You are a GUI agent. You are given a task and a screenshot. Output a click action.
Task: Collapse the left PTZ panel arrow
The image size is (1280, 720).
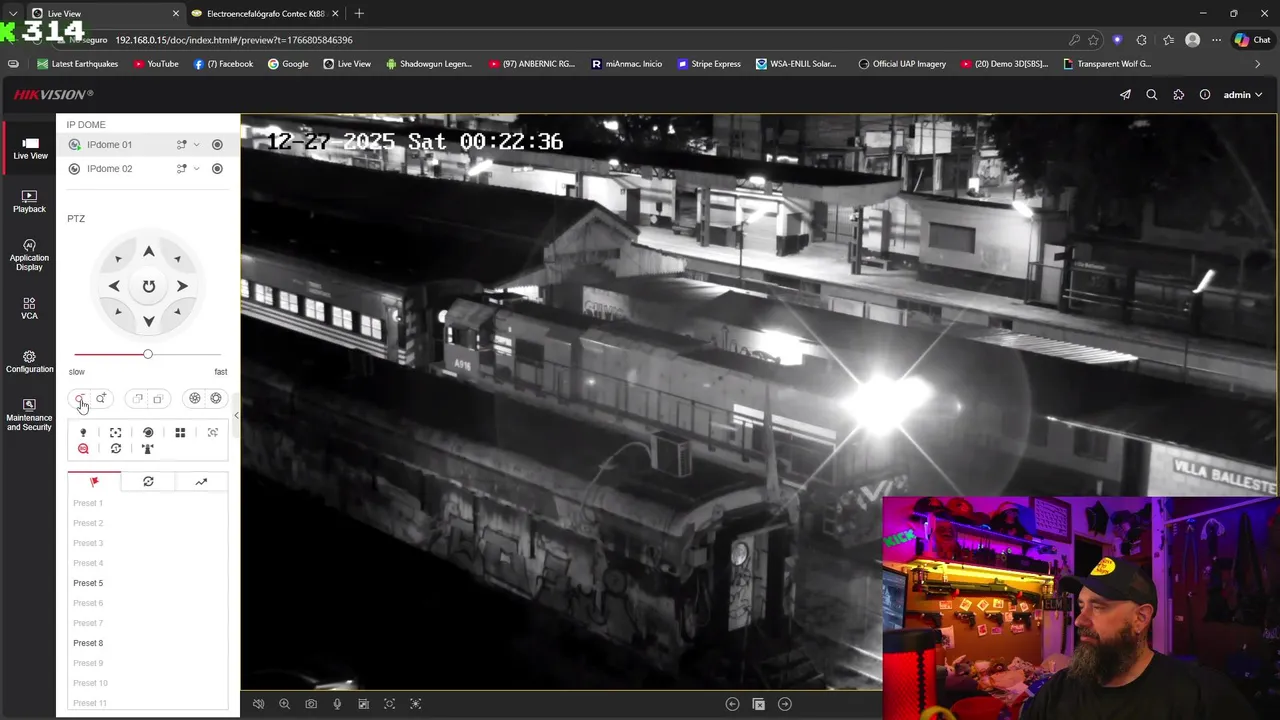coord(236,415)
